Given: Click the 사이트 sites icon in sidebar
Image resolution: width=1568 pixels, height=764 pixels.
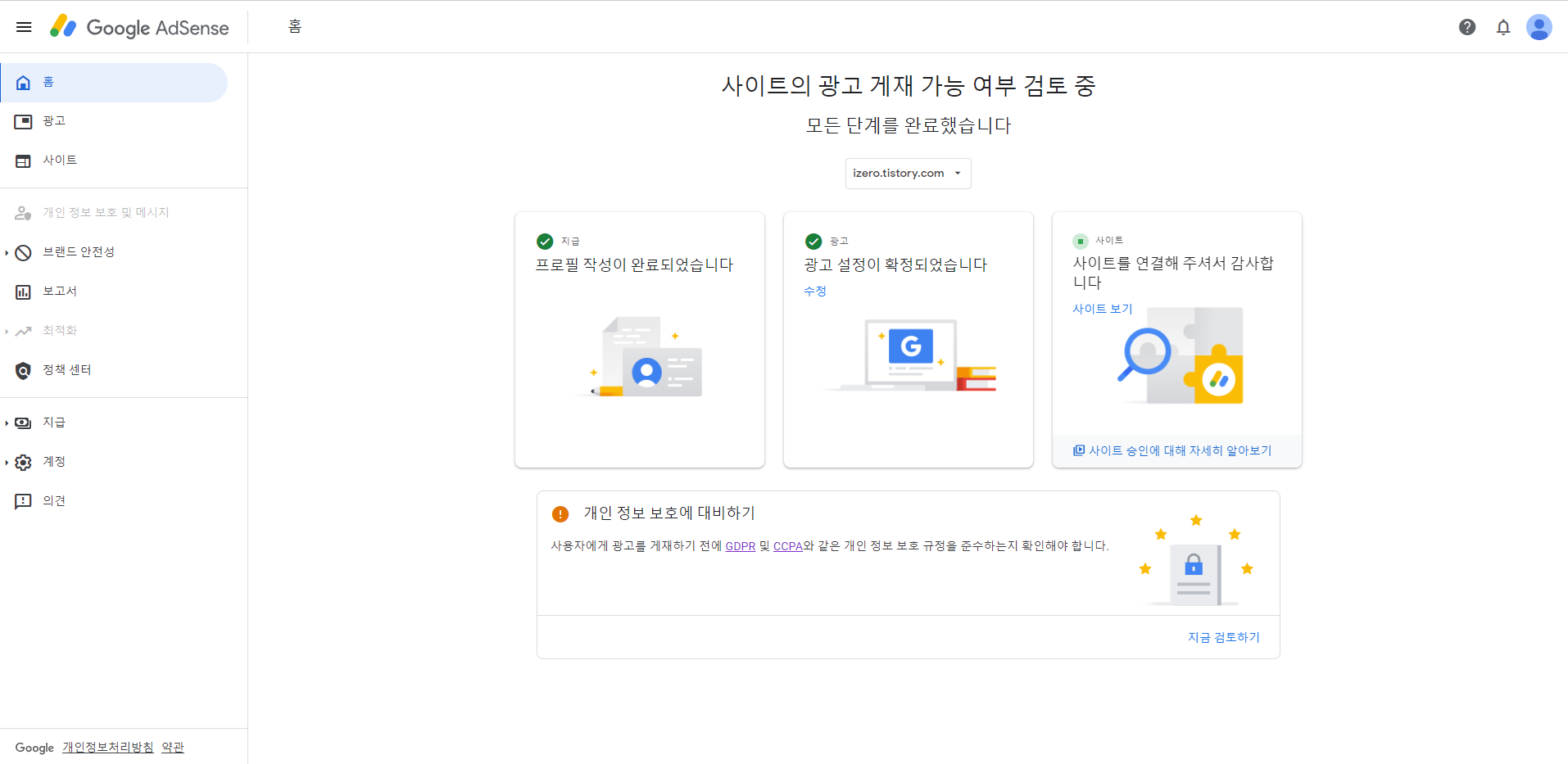Looking at the screenshot, I should click(23, 160).
